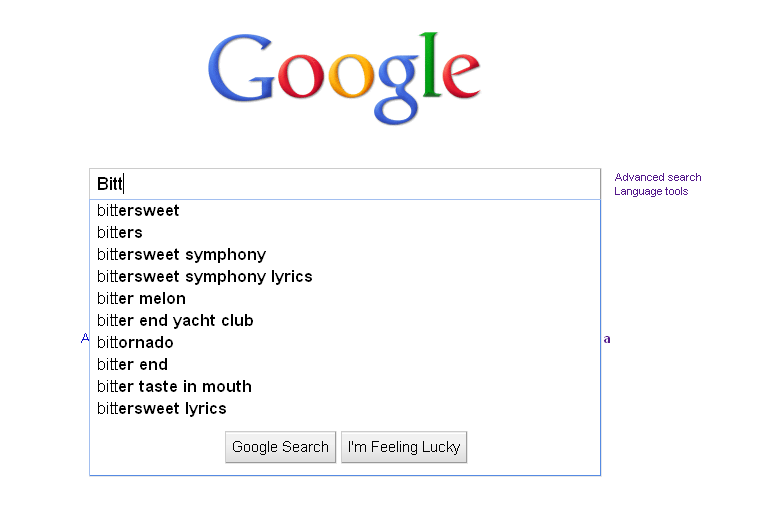This screenshot has width=772, height=520.
Task: Click inside the search box containing Bitt
Action: pyautogui.click(x=345, y=184)
